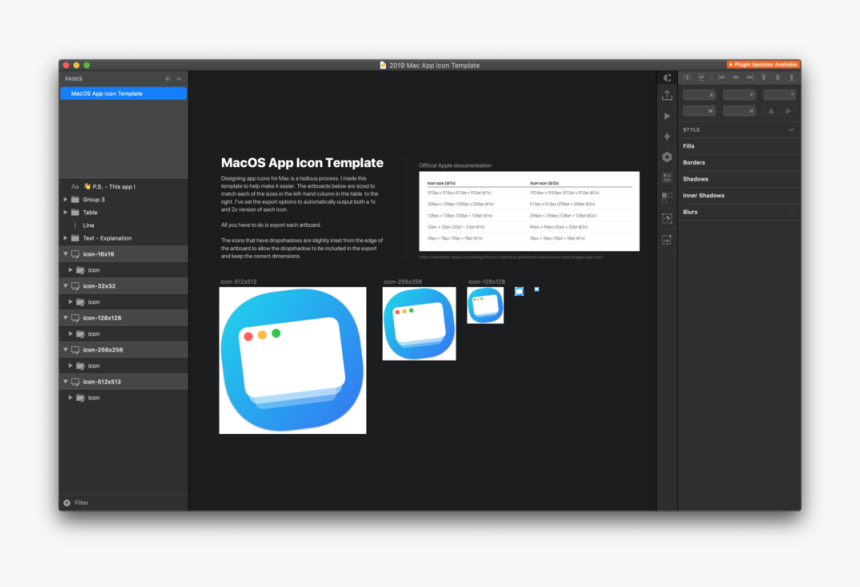Image resolution: width=860 pixels, height=587 pixels.
Task: Select the icon-128x128 artboard title on canvas
Action: [x=486, y=281]
